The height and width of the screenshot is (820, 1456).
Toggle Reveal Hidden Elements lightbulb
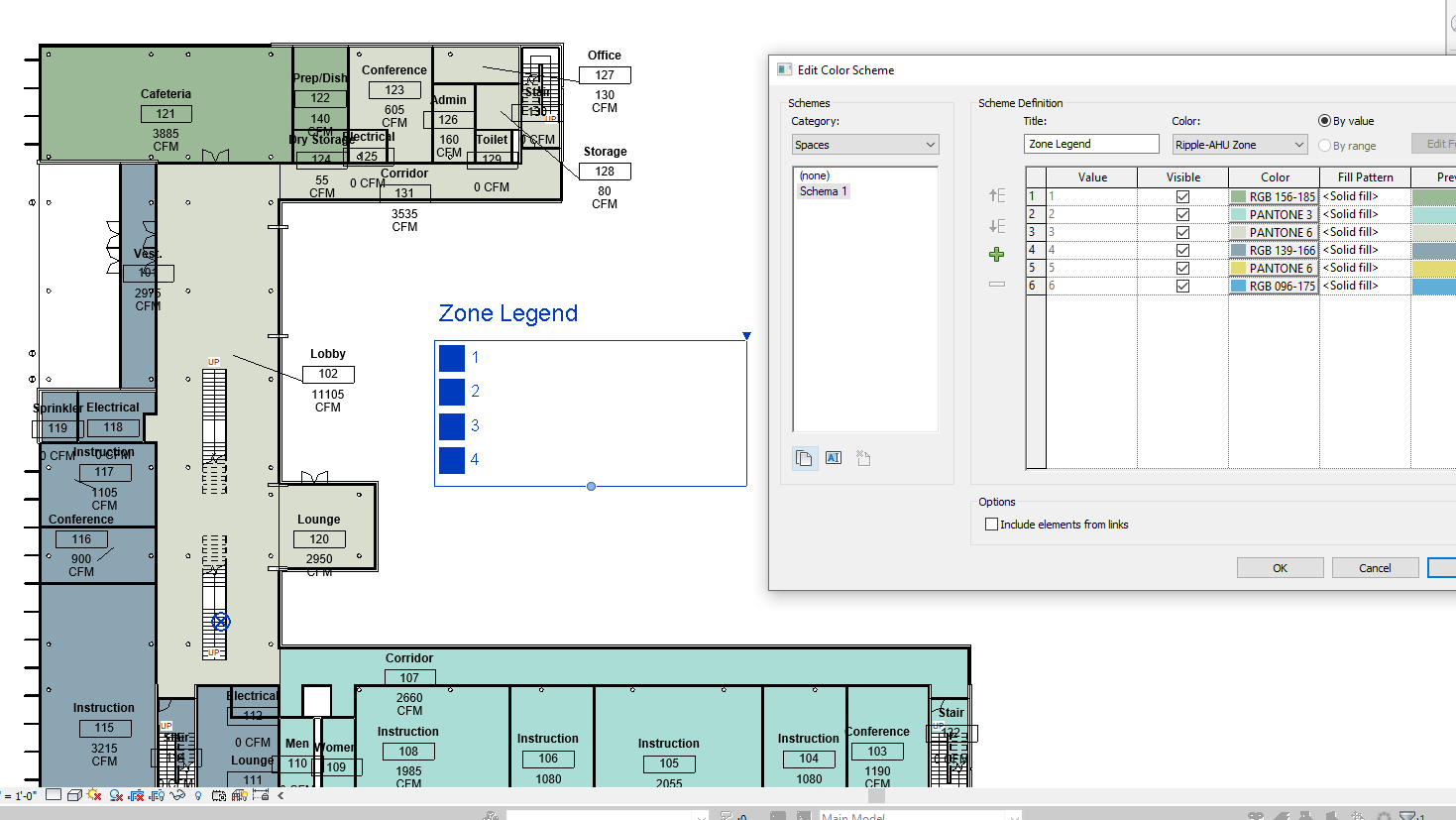pos(197,795)
